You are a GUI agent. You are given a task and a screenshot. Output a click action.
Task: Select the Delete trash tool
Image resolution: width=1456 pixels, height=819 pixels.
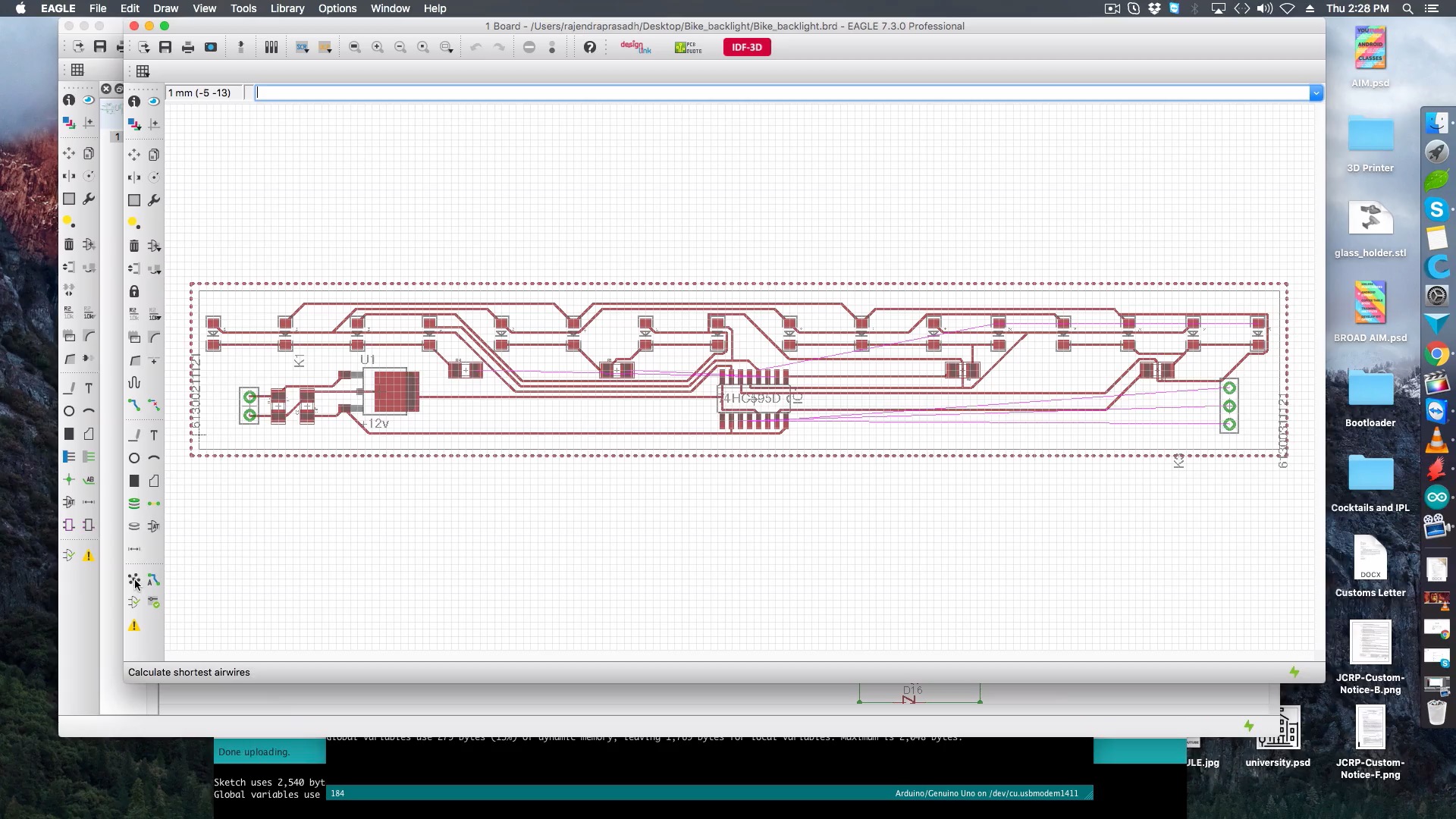pyautogui.click(x=134, y=246)
